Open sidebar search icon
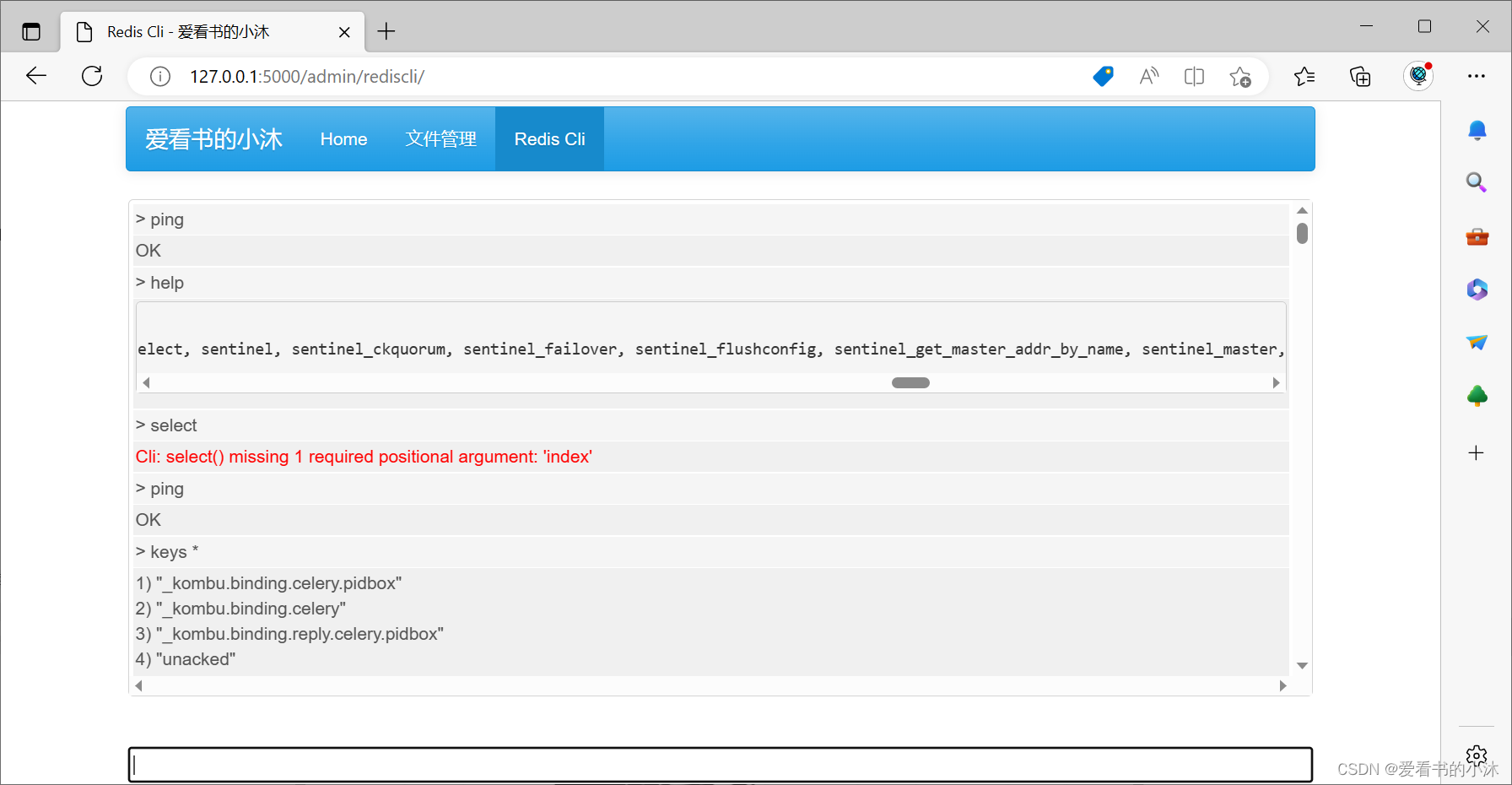 pyautogui.click(x=1477, y=182)
